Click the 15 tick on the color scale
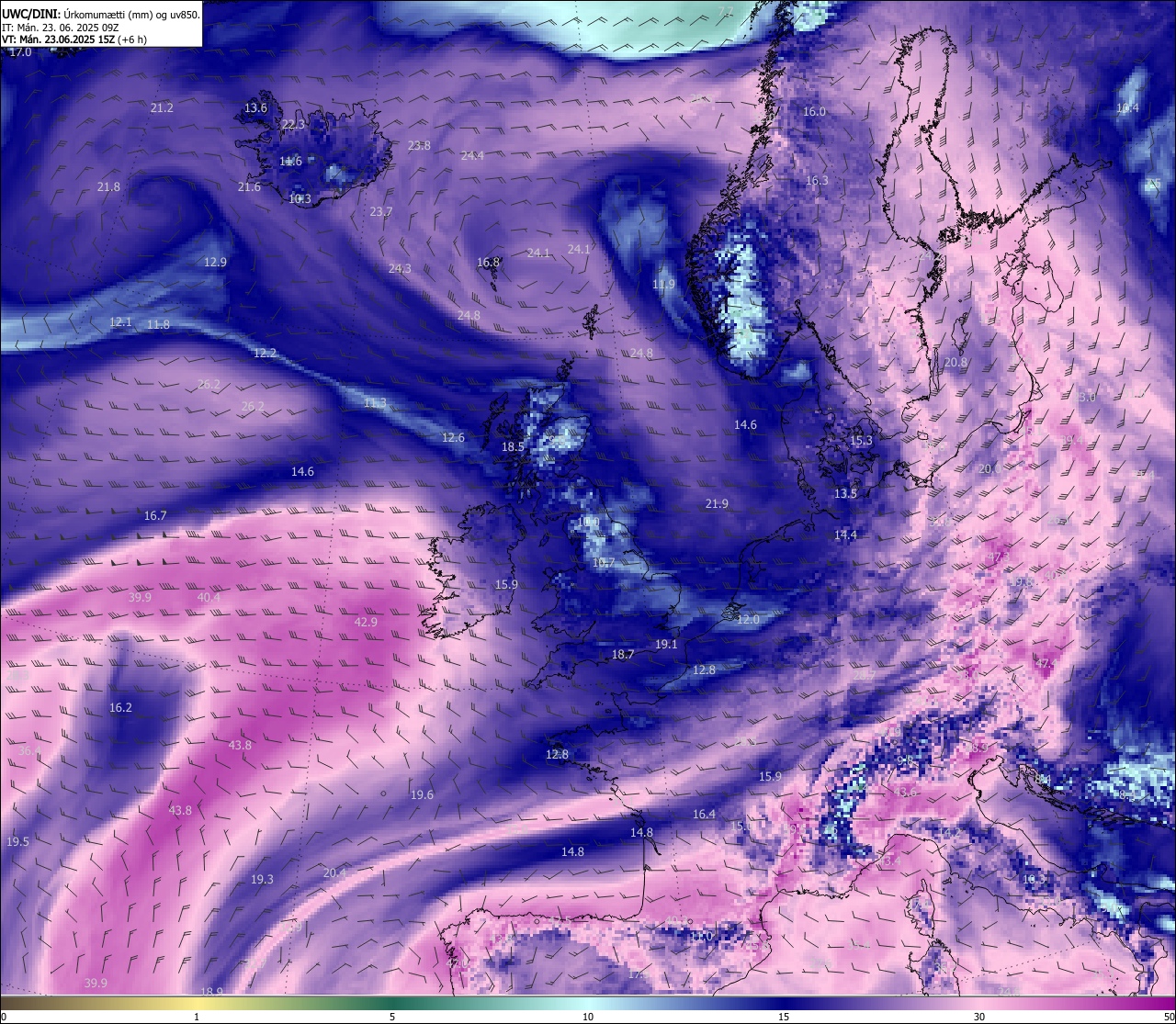The image size is (1176, 1024). (784, 1016)
